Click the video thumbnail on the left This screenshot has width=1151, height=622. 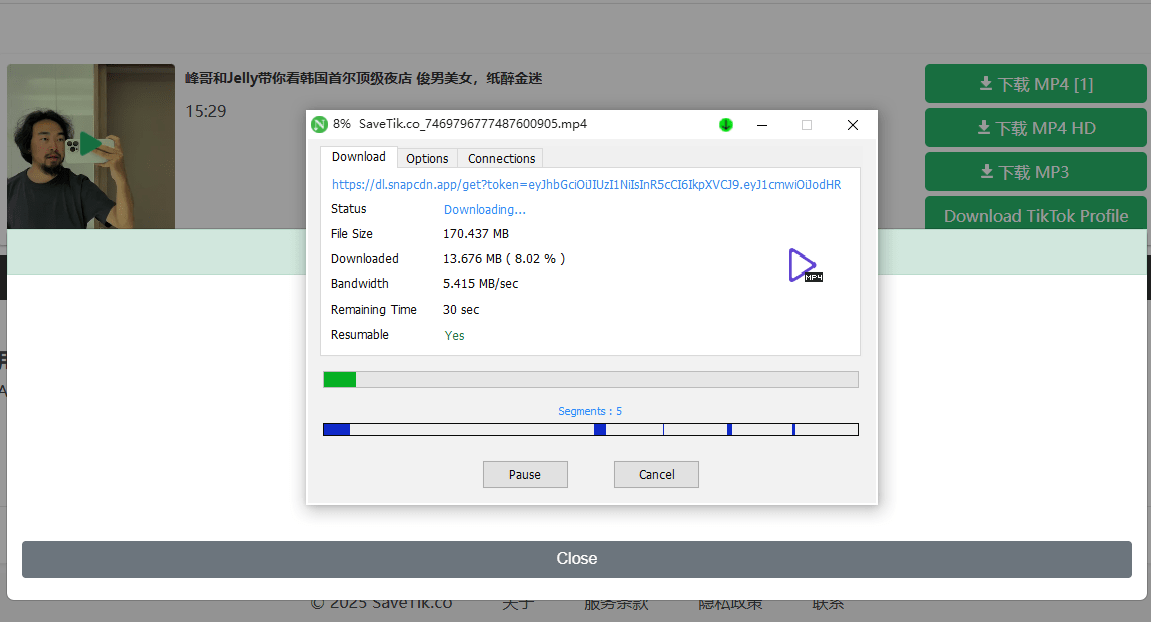click(91, 146)
